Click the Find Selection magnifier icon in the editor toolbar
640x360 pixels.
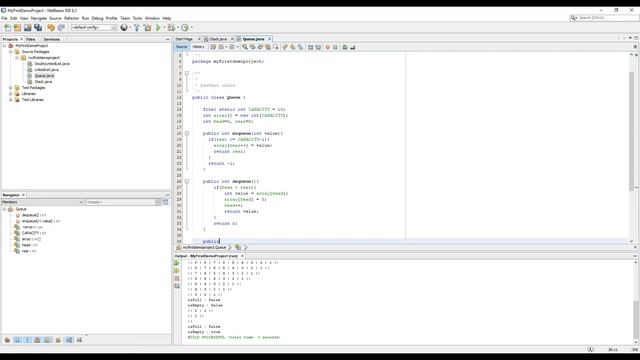click(245, 47)
